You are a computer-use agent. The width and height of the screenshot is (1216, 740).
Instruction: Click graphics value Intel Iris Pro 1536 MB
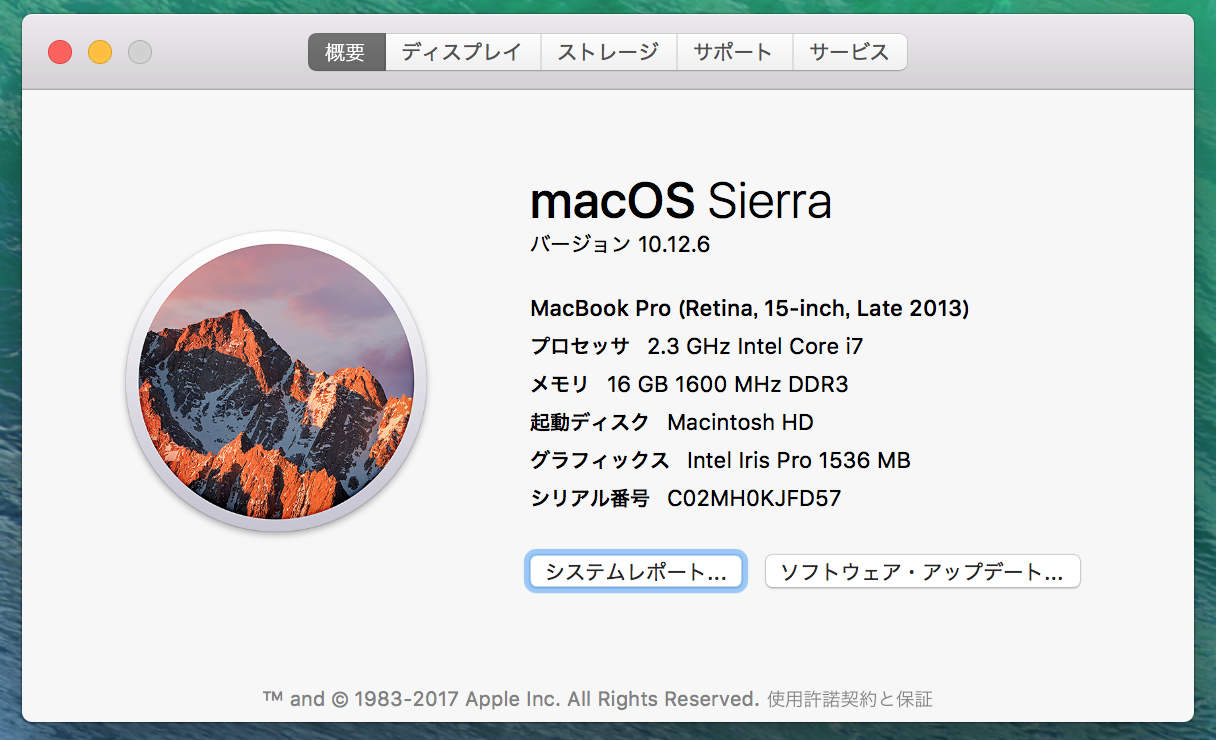point(799,461)
